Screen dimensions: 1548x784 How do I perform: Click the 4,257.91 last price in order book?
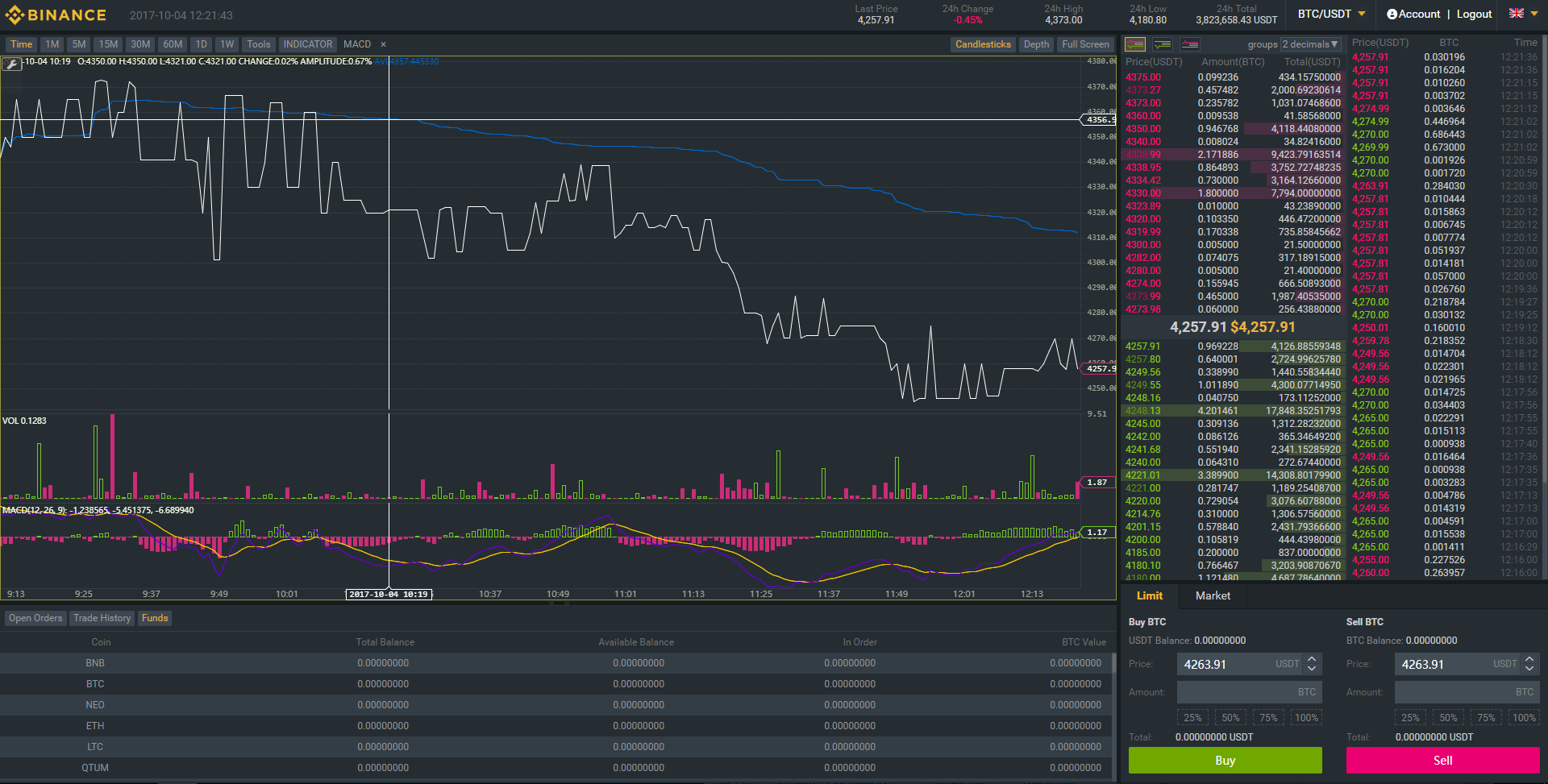tap(1198, 327)
